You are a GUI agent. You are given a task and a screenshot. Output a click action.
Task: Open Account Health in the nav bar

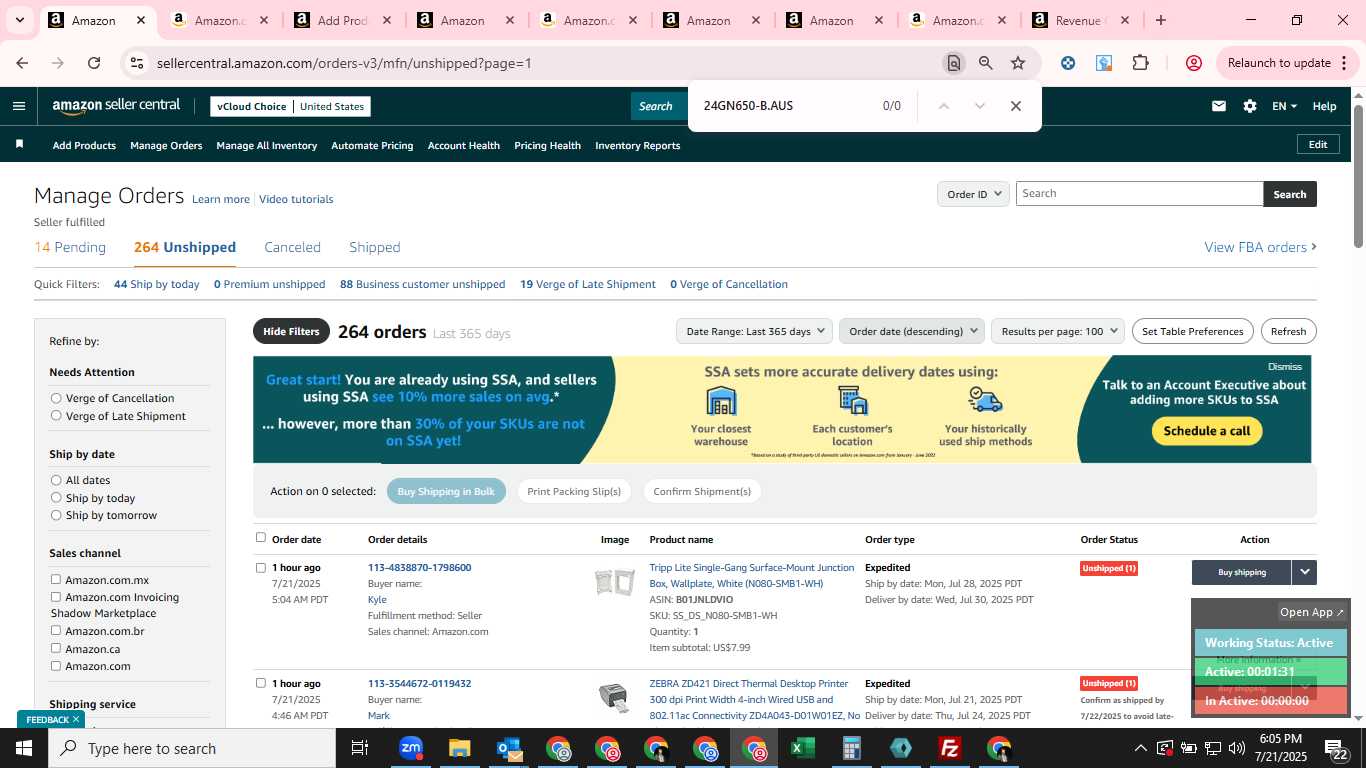[464, 145]
